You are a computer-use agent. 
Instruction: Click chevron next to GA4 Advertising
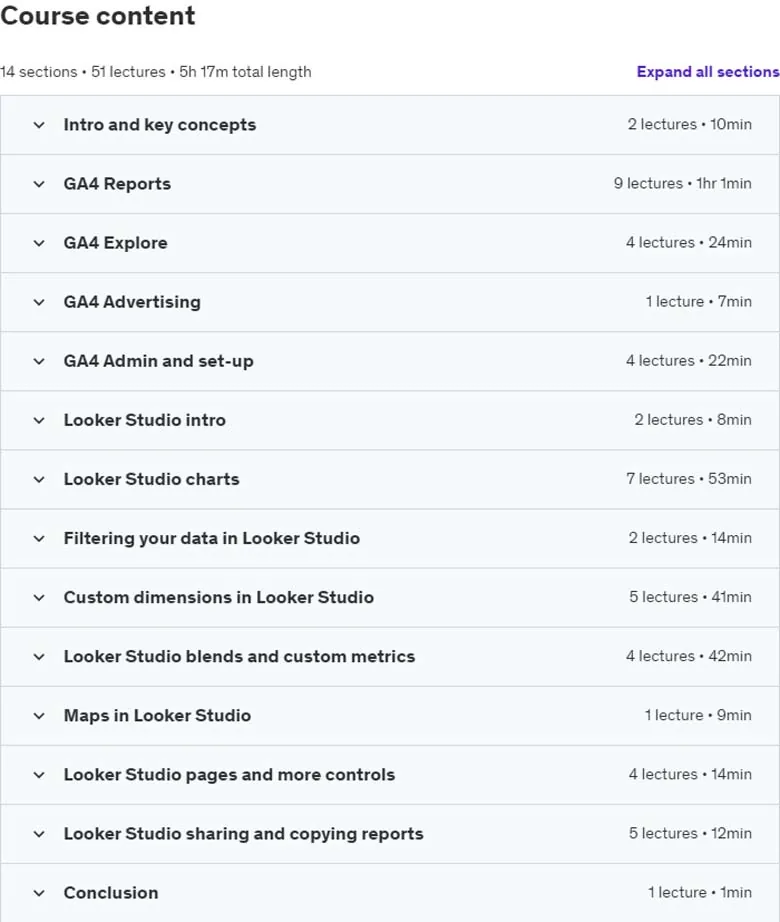39,302
